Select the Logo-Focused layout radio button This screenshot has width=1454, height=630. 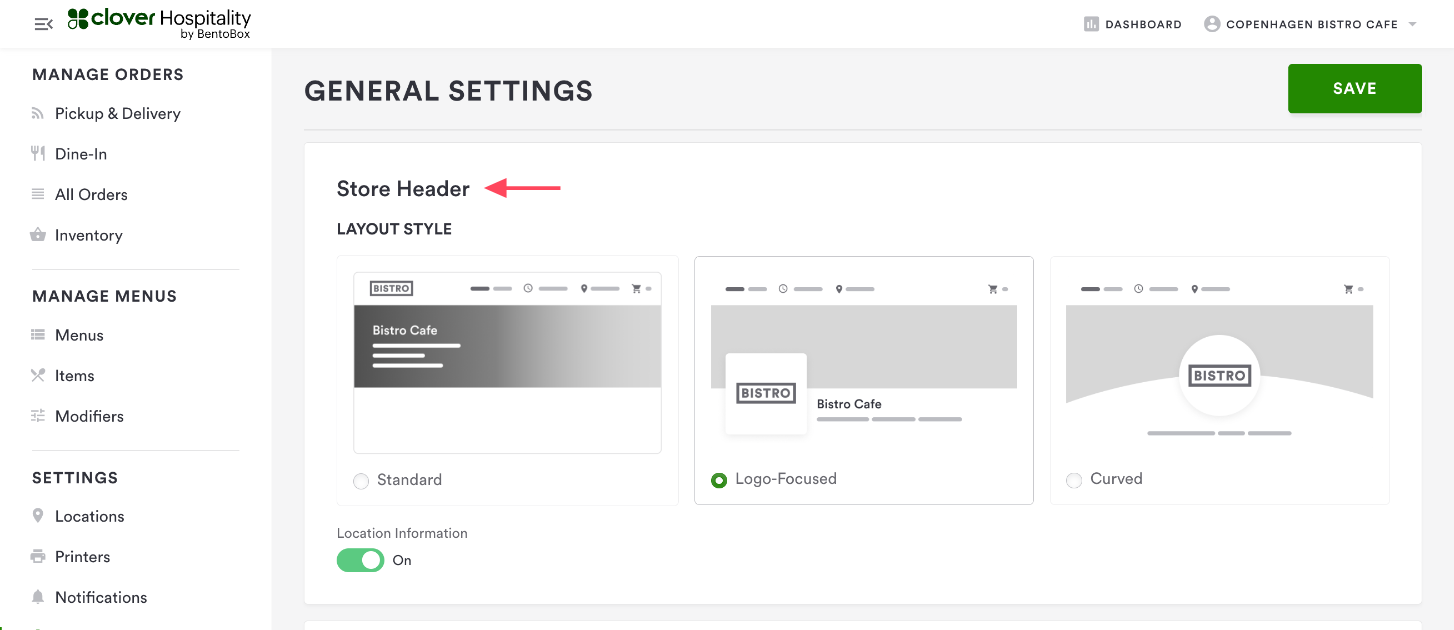tap(719, 480)
